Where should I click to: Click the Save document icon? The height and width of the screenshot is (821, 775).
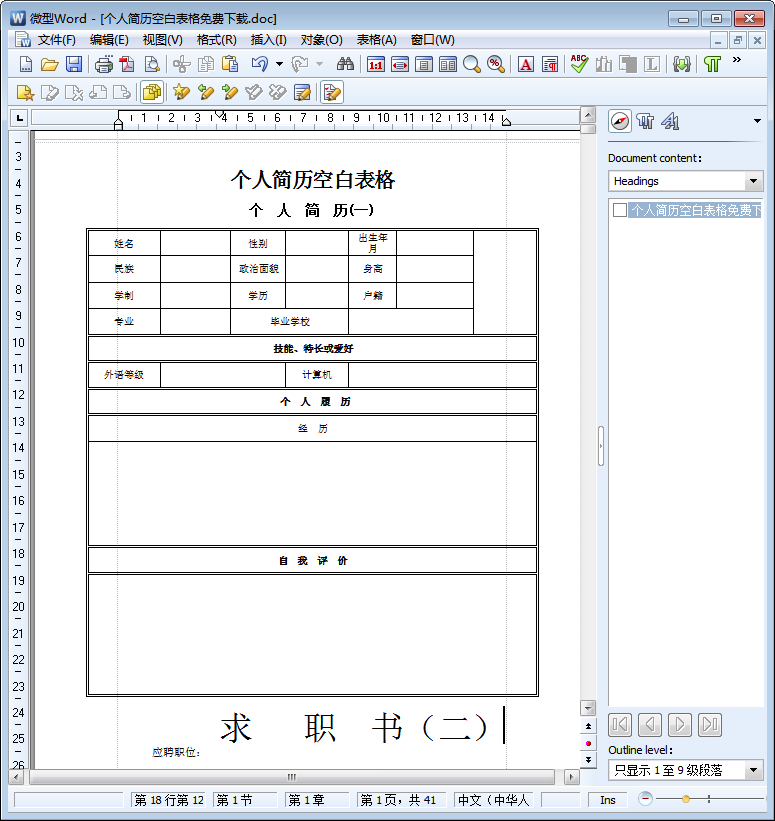[x=74, y=65]
